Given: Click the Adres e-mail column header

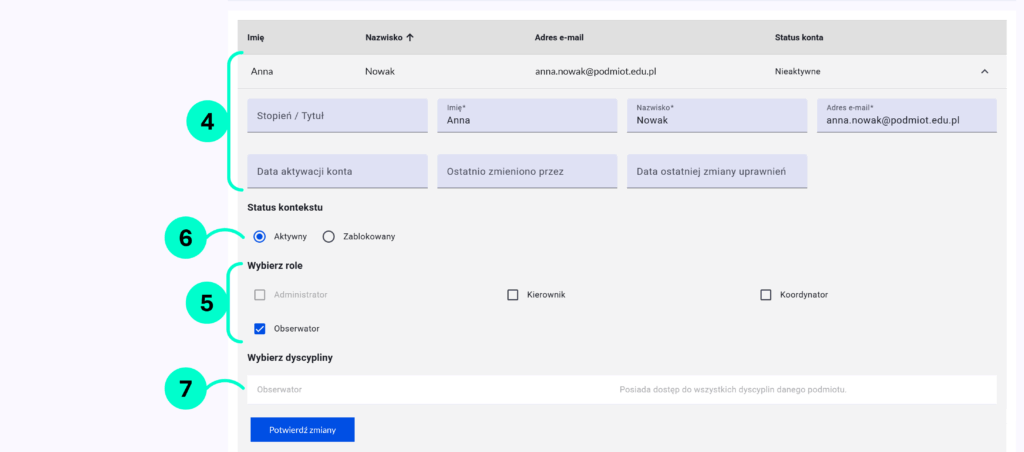Looking at the screenshot, I should tap(559, 38).
